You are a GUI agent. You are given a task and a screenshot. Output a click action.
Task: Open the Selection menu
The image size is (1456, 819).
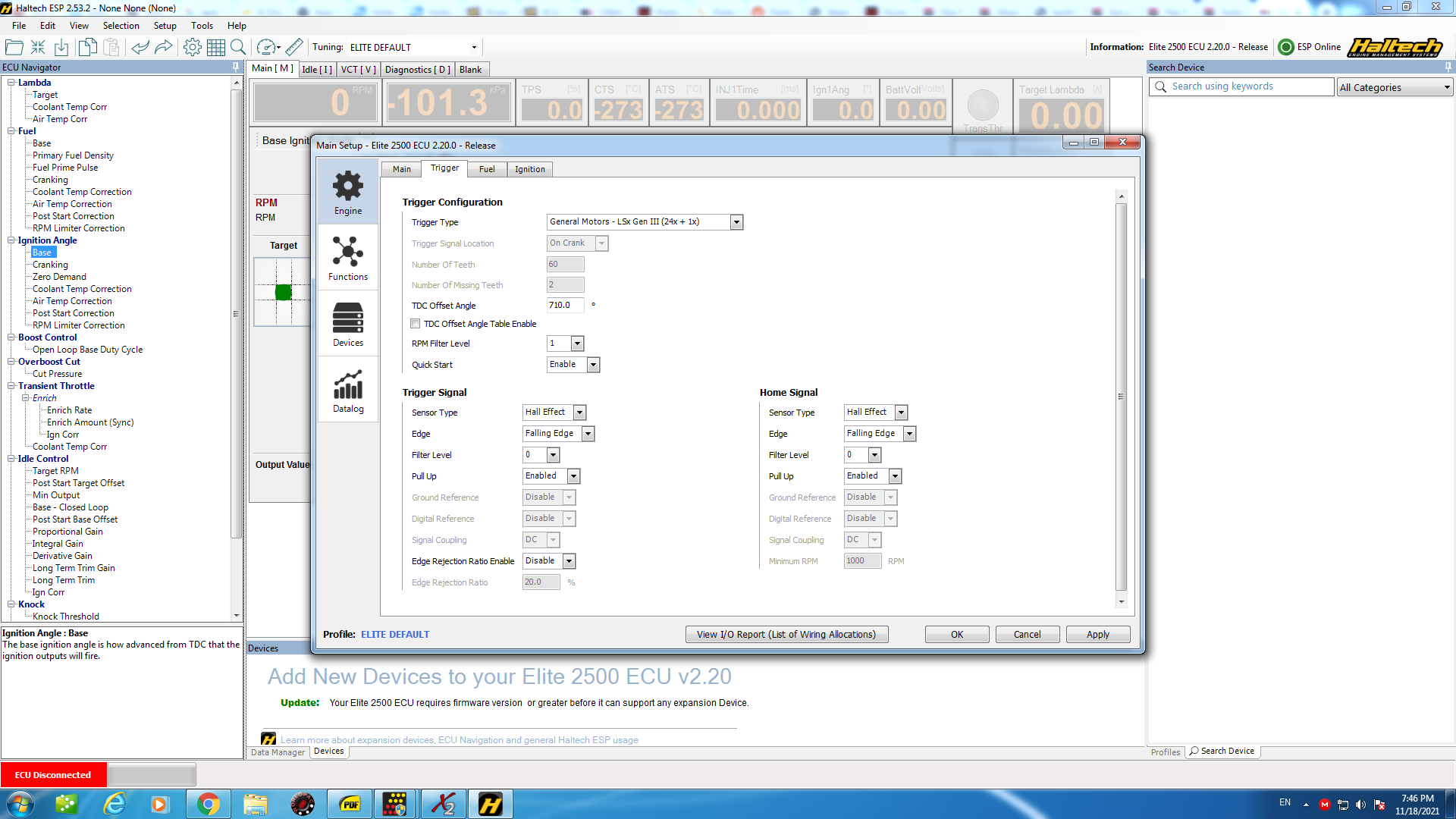pyautogui.click(x=121, y=26)
